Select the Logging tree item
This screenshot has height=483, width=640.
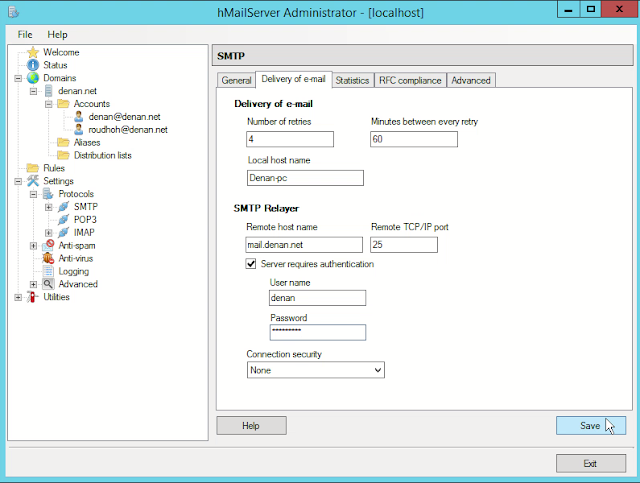[73, 271]
